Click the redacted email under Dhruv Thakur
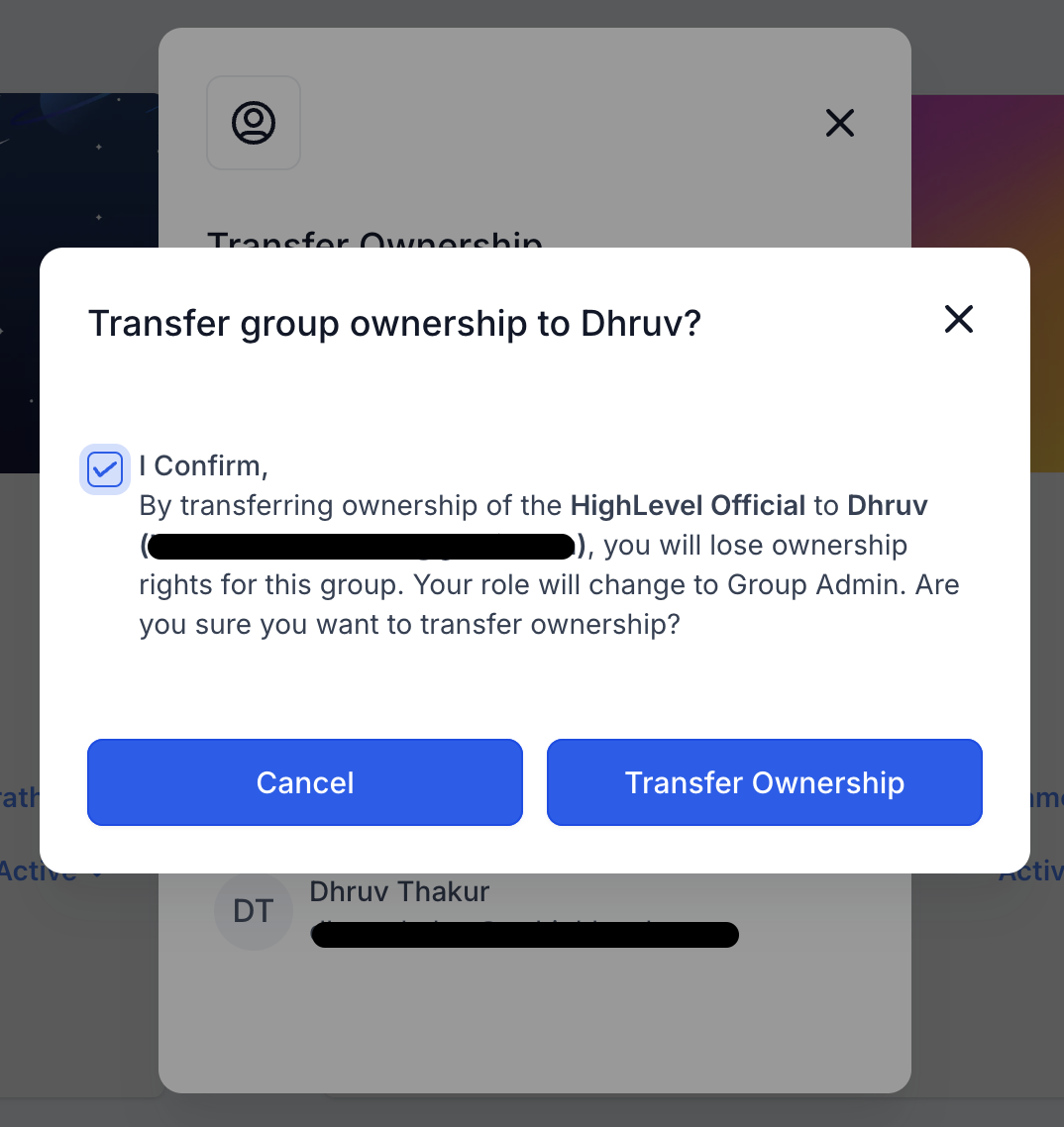The image size is (1064, 1127). click(x=524, y=934)
